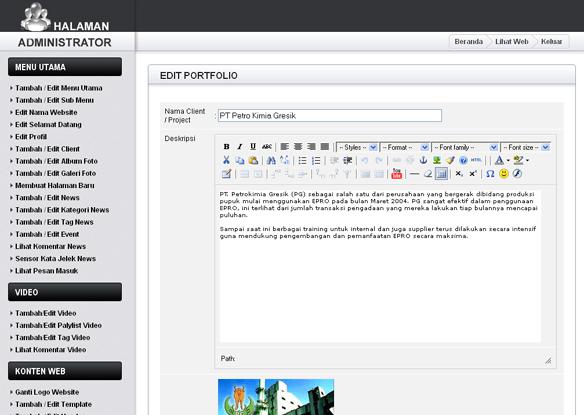Viewport: 584px width, 415px height.
Task: Insert smiley emoticon
Action: click(504, 174)
